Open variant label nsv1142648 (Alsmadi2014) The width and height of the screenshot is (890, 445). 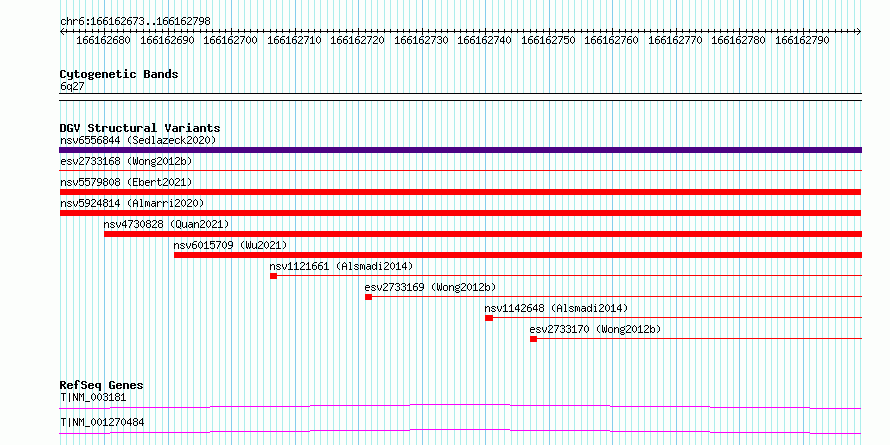pyautogui.click(x=556, y=308)
